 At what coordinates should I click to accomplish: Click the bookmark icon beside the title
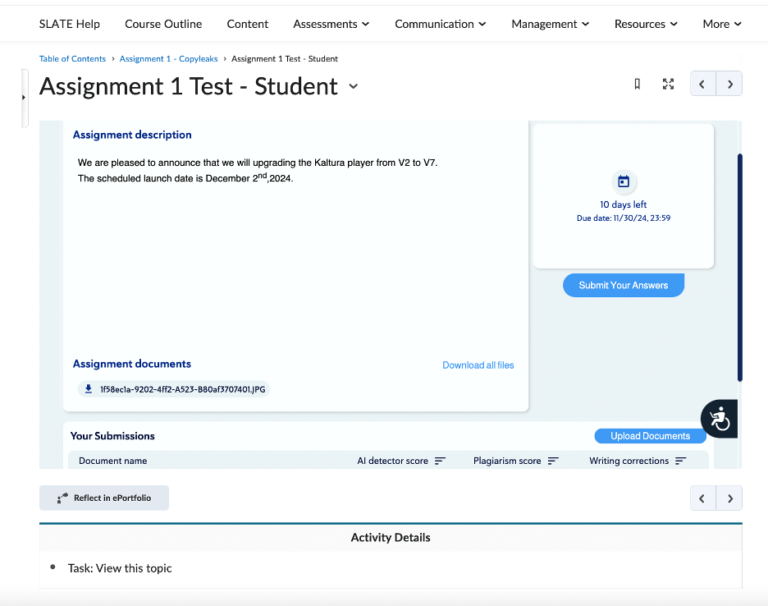637,85
